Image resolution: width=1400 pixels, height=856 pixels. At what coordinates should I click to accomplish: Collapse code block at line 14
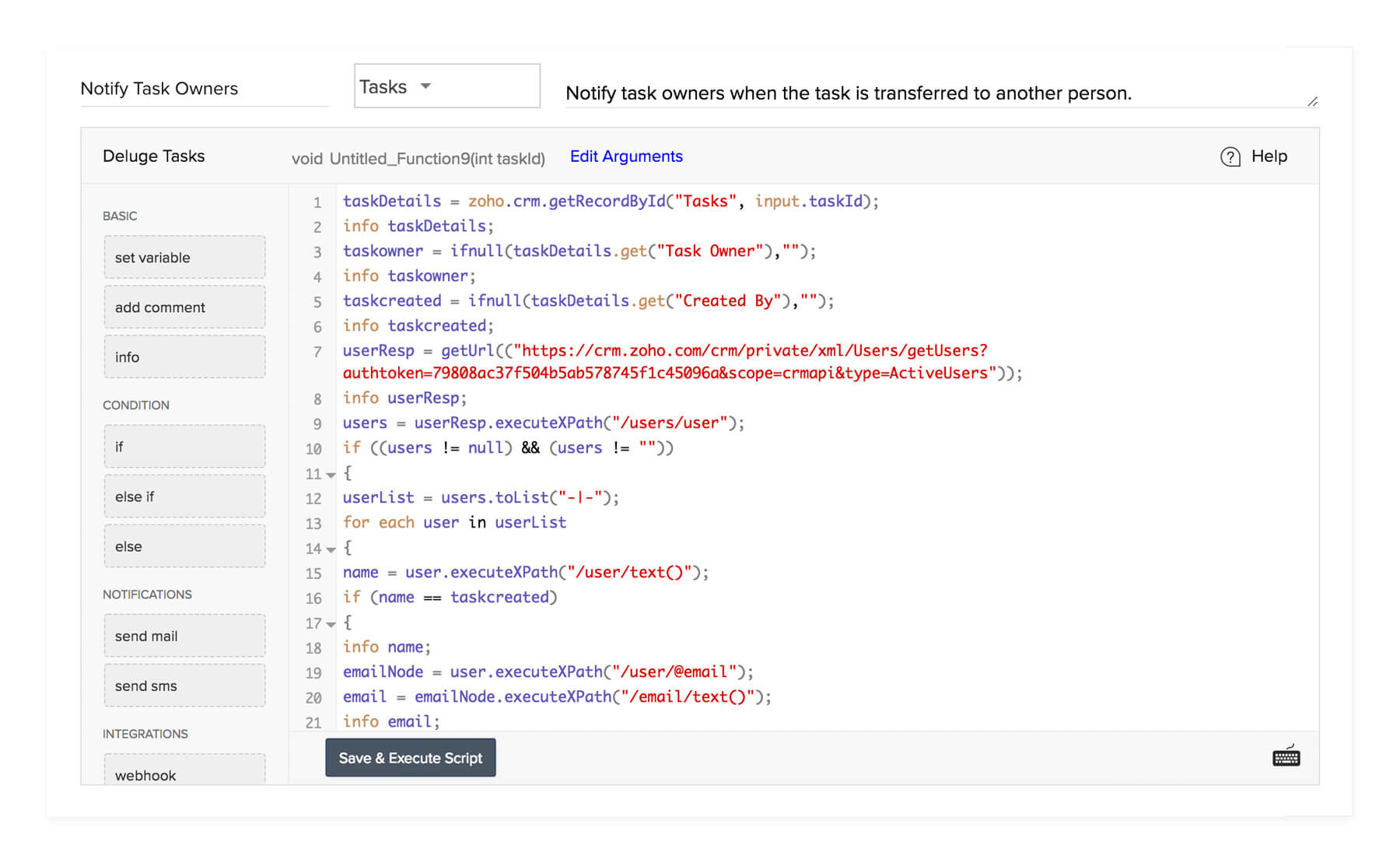331,549
